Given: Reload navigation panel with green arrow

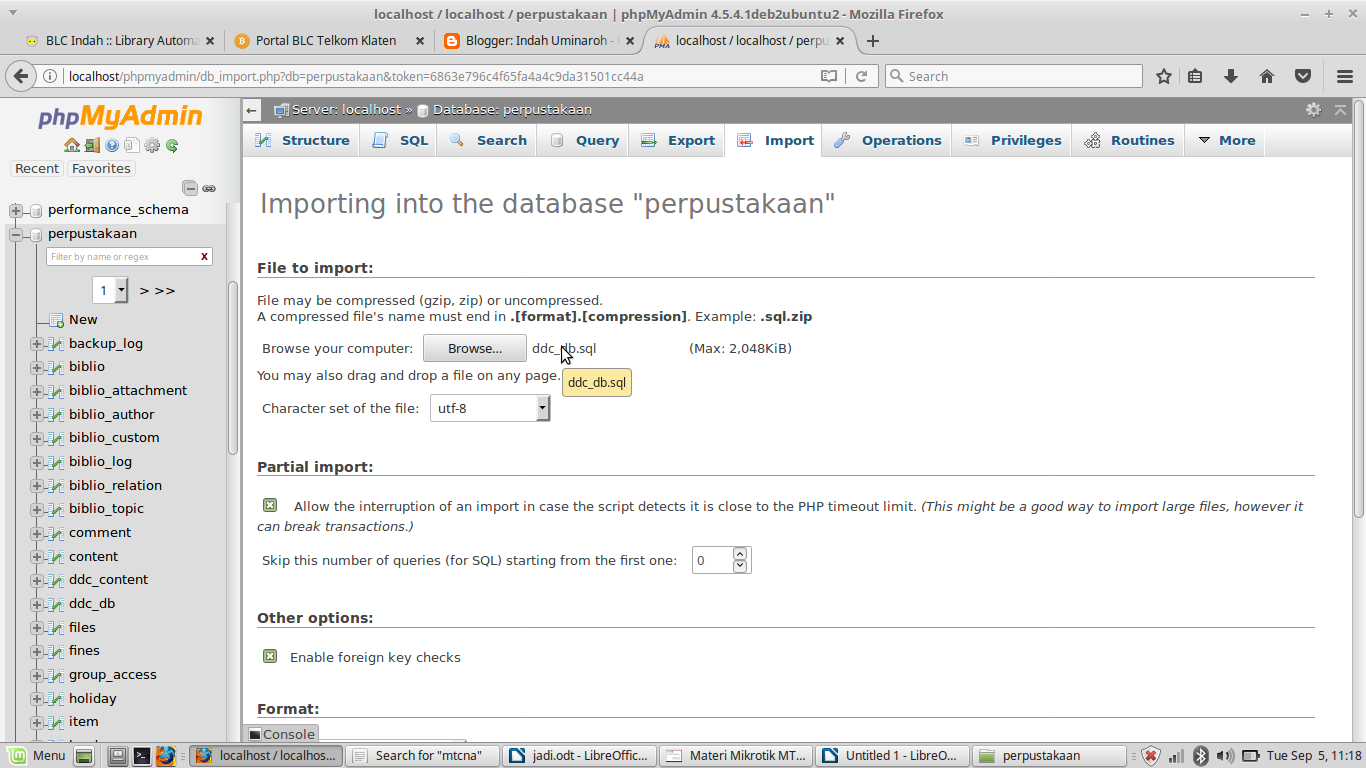Looking at the screenshot, I should tap(172, 145).
